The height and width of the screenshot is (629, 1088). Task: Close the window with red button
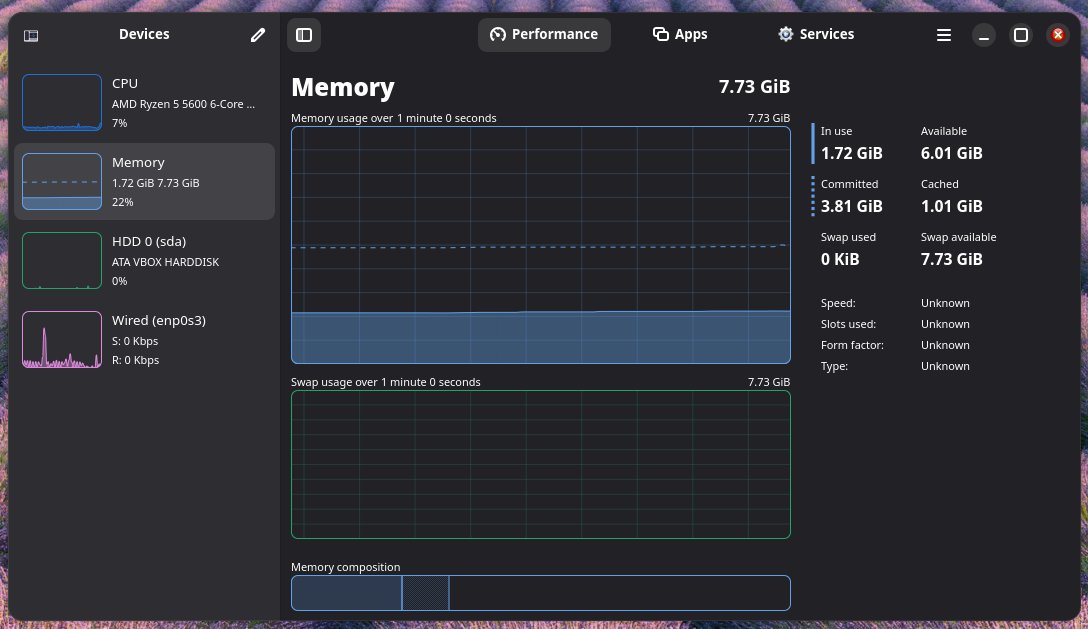point(1057,35)
